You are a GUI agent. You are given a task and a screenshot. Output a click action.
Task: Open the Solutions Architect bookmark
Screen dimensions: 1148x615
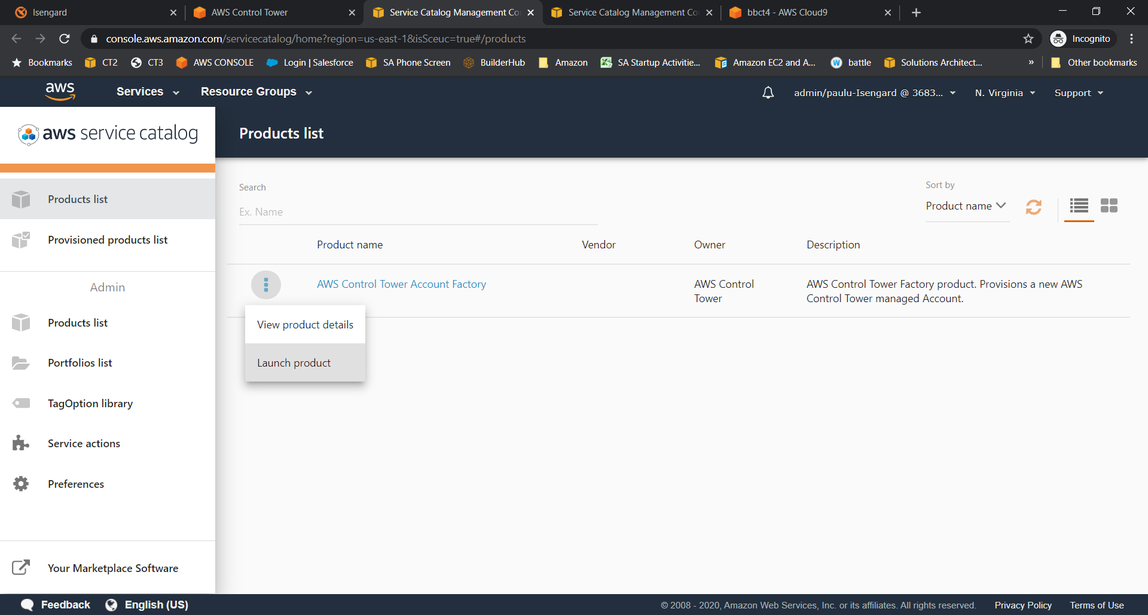(x=933, y=63)
